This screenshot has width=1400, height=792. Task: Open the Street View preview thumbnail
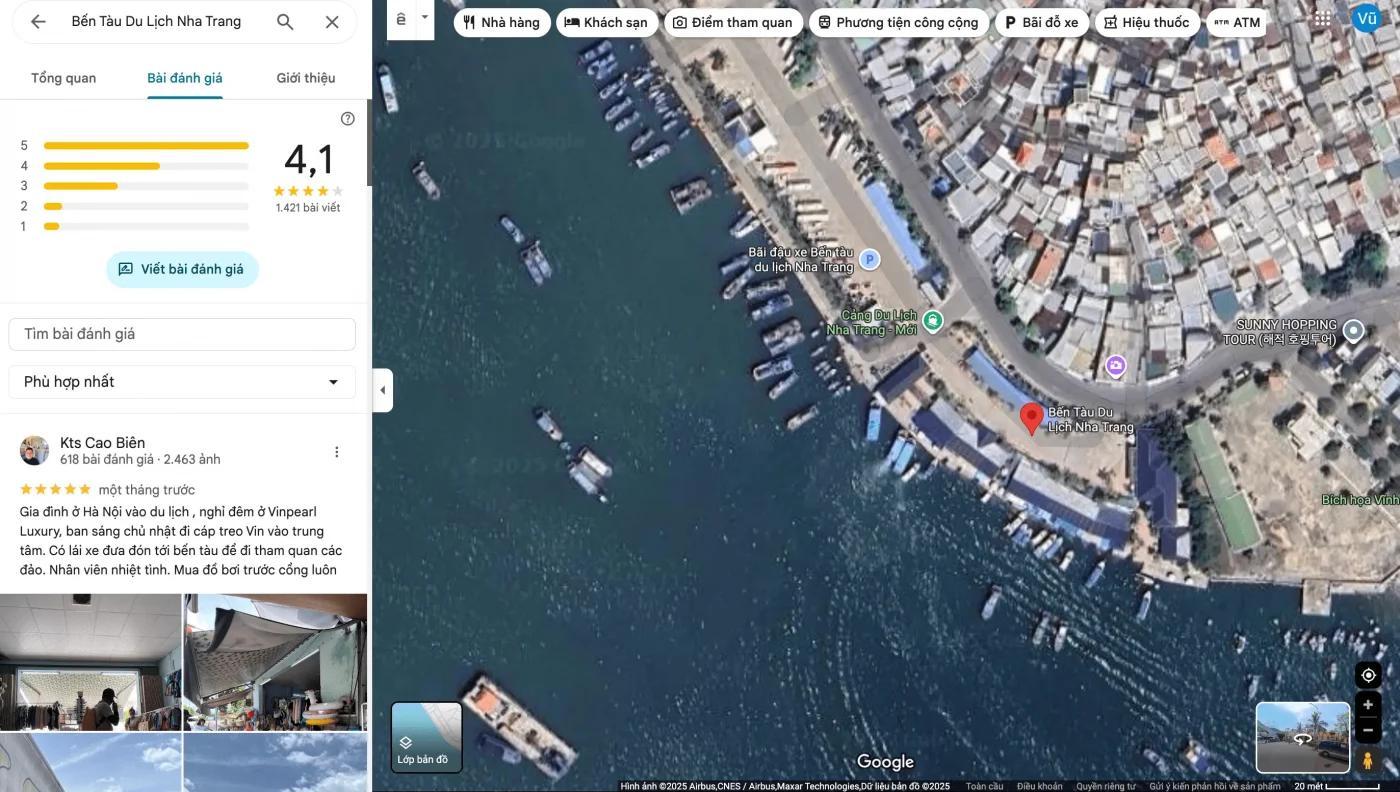pos(1302,738)
